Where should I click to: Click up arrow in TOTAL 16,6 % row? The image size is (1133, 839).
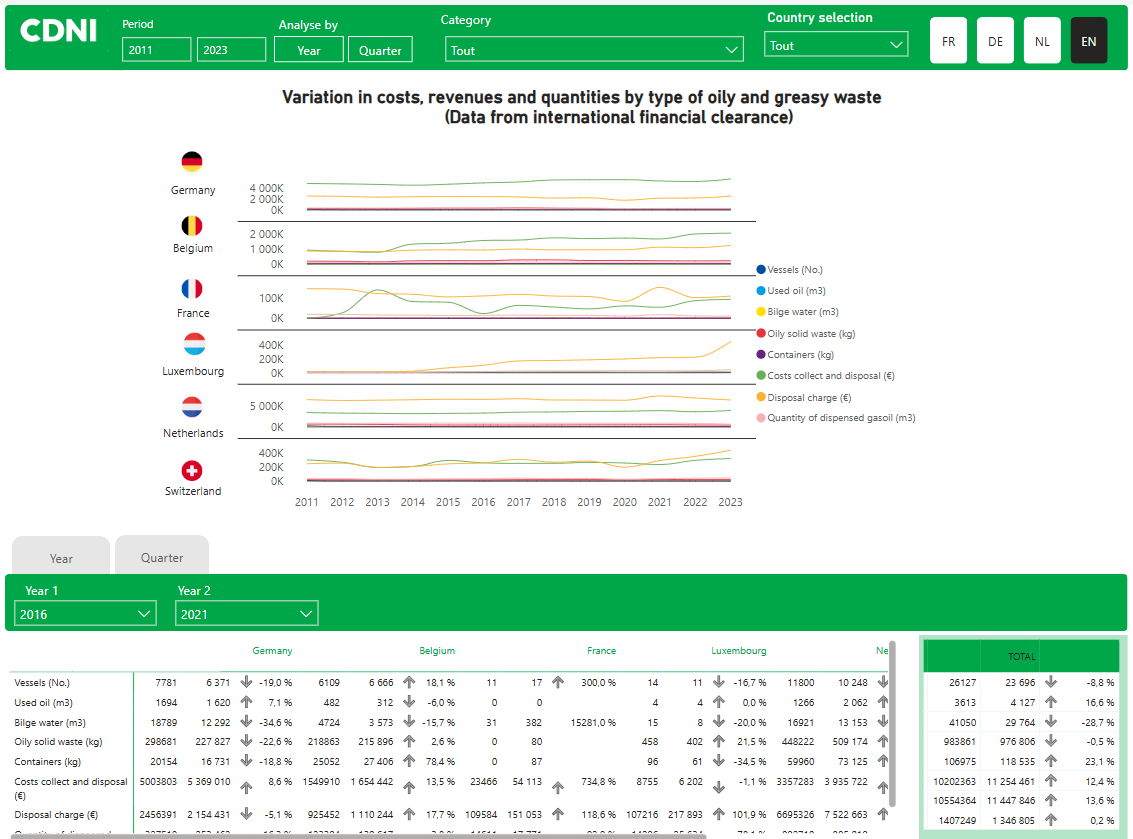click(x=1051, y=702)
